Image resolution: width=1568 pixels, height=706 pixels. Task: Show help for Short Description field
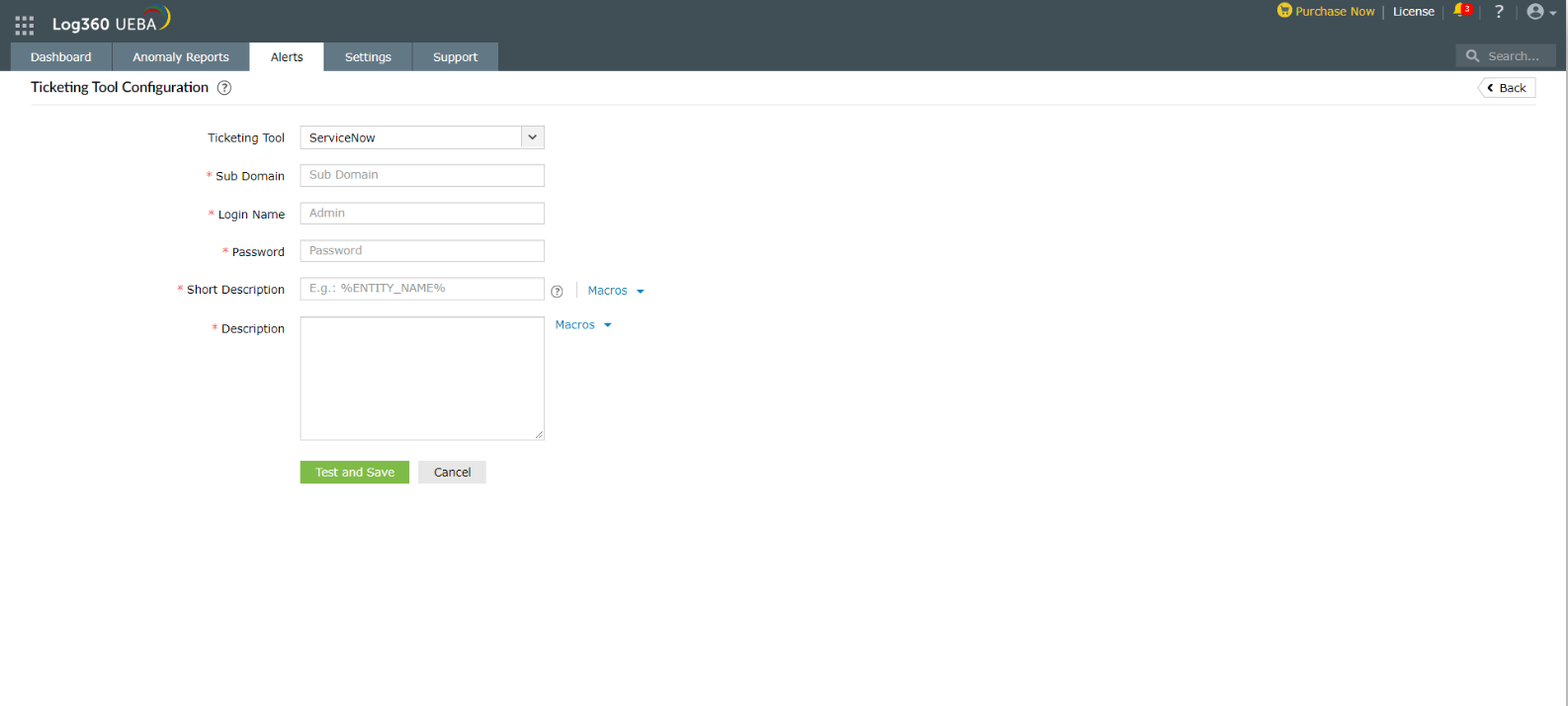pyautogui.click(x=557, y=291)
